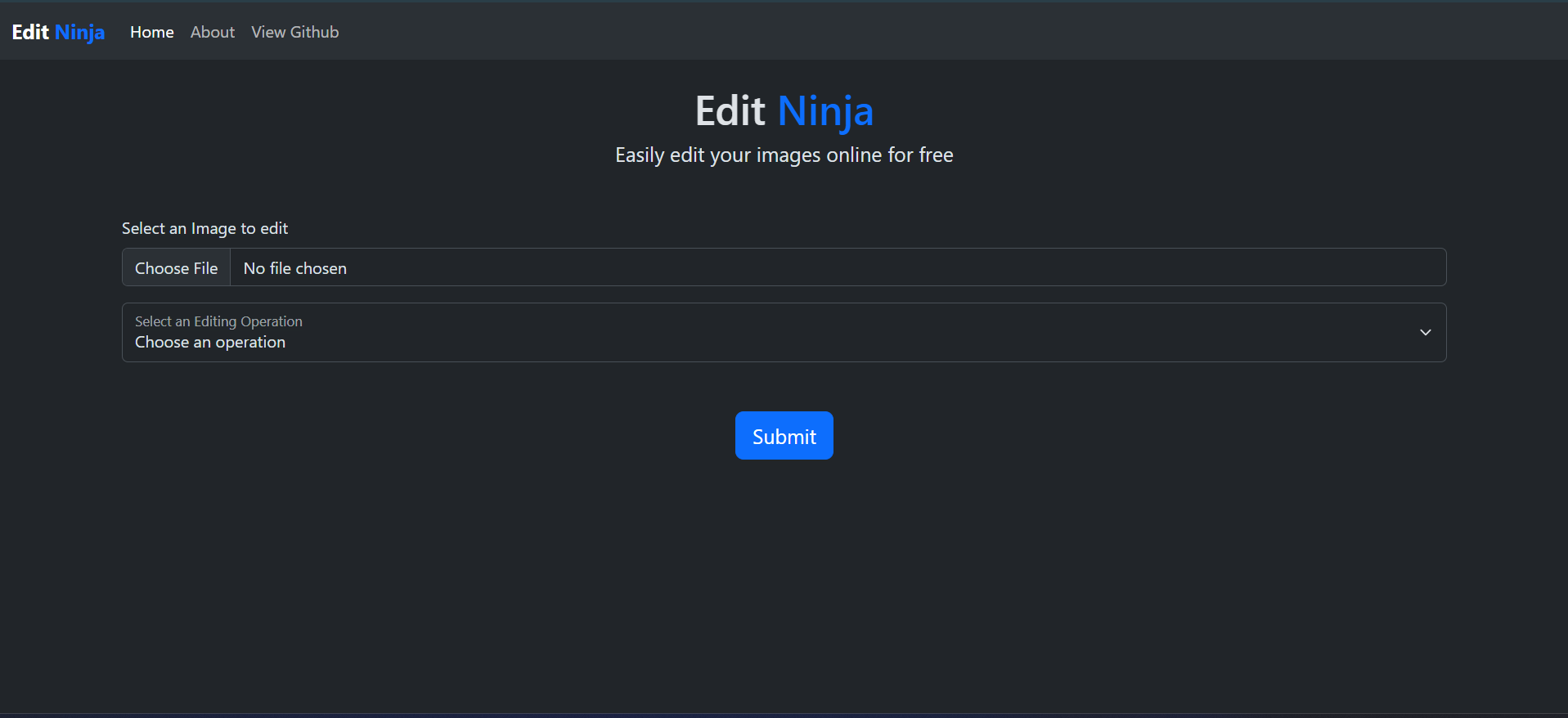Click blank page area below Submit button
This screenshot has width=1568, height=718.
[x=784, y=589]
